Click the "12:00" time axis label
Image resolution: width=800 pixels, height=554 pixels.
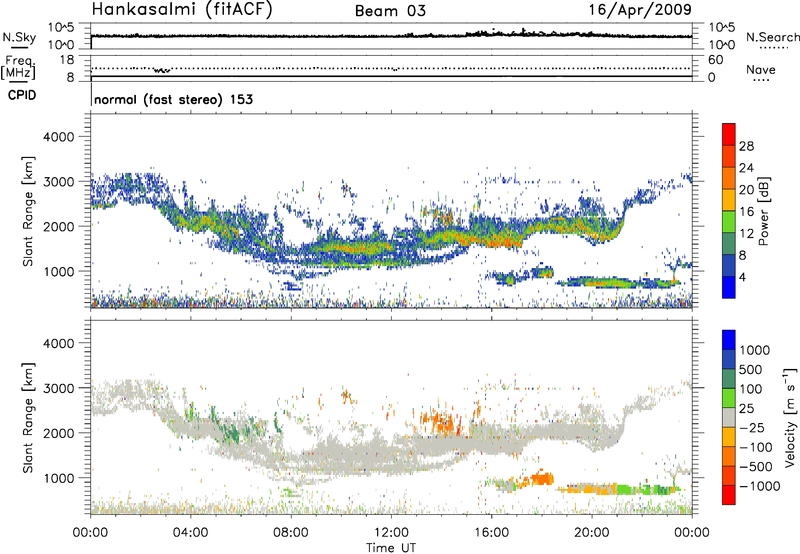[x=391, y=533]
